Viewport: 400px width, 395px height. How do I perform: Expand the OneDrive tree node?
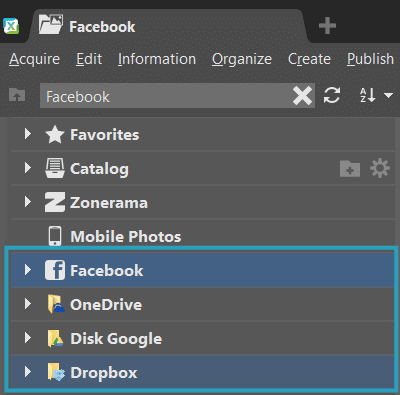click(28, 304)
